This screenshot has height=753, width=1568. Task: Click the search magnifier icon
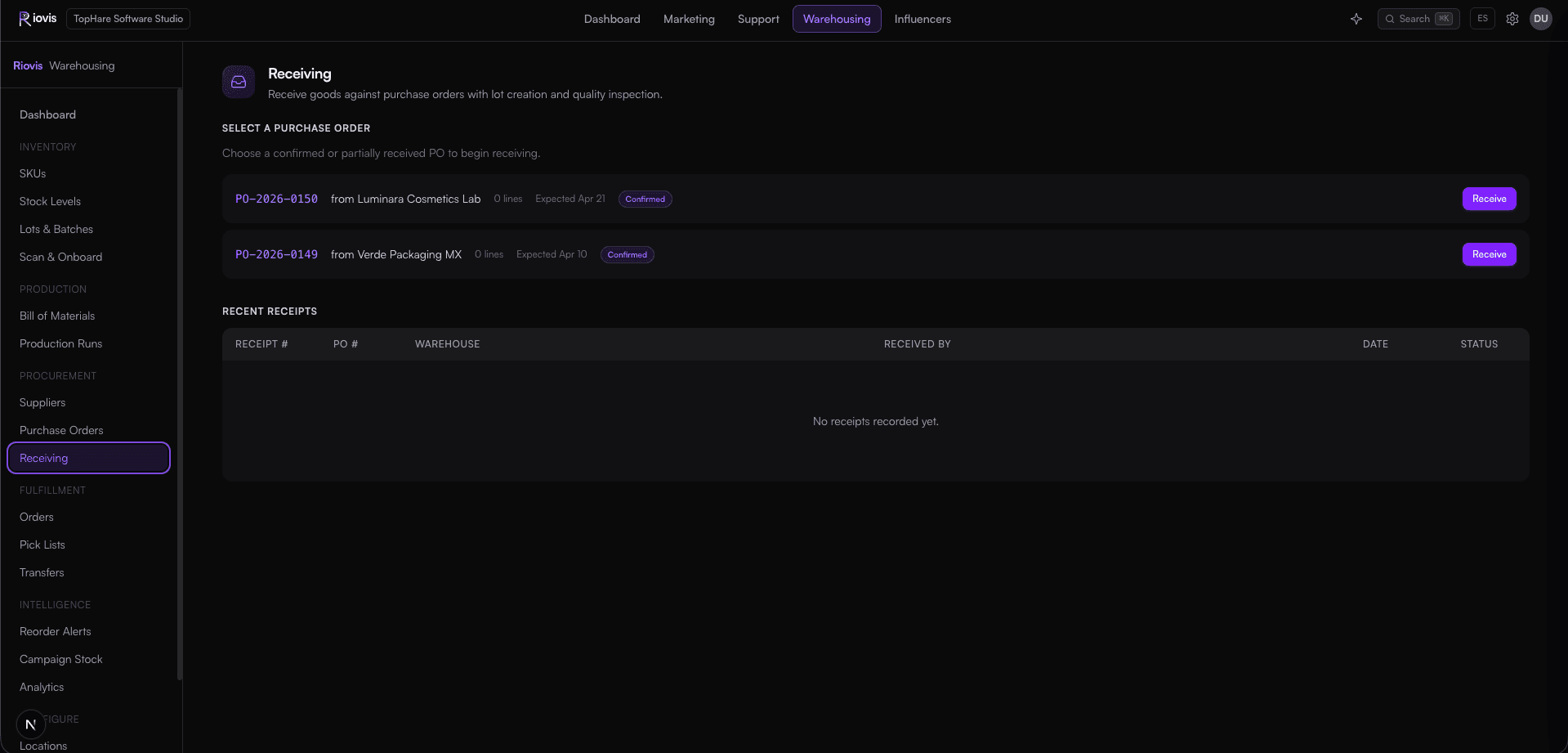1390,19
